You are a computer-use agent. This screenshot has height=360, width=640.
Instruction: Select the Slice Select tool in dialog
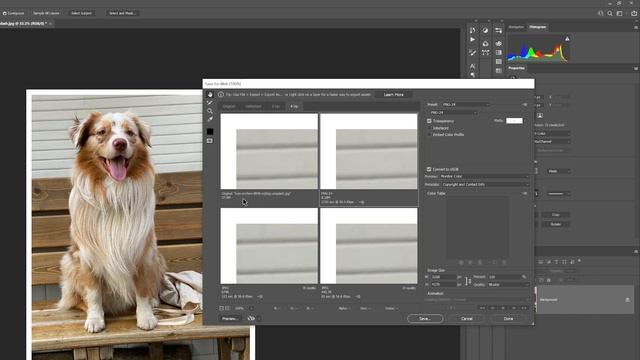pyautogui.click(x=210, y=103)
